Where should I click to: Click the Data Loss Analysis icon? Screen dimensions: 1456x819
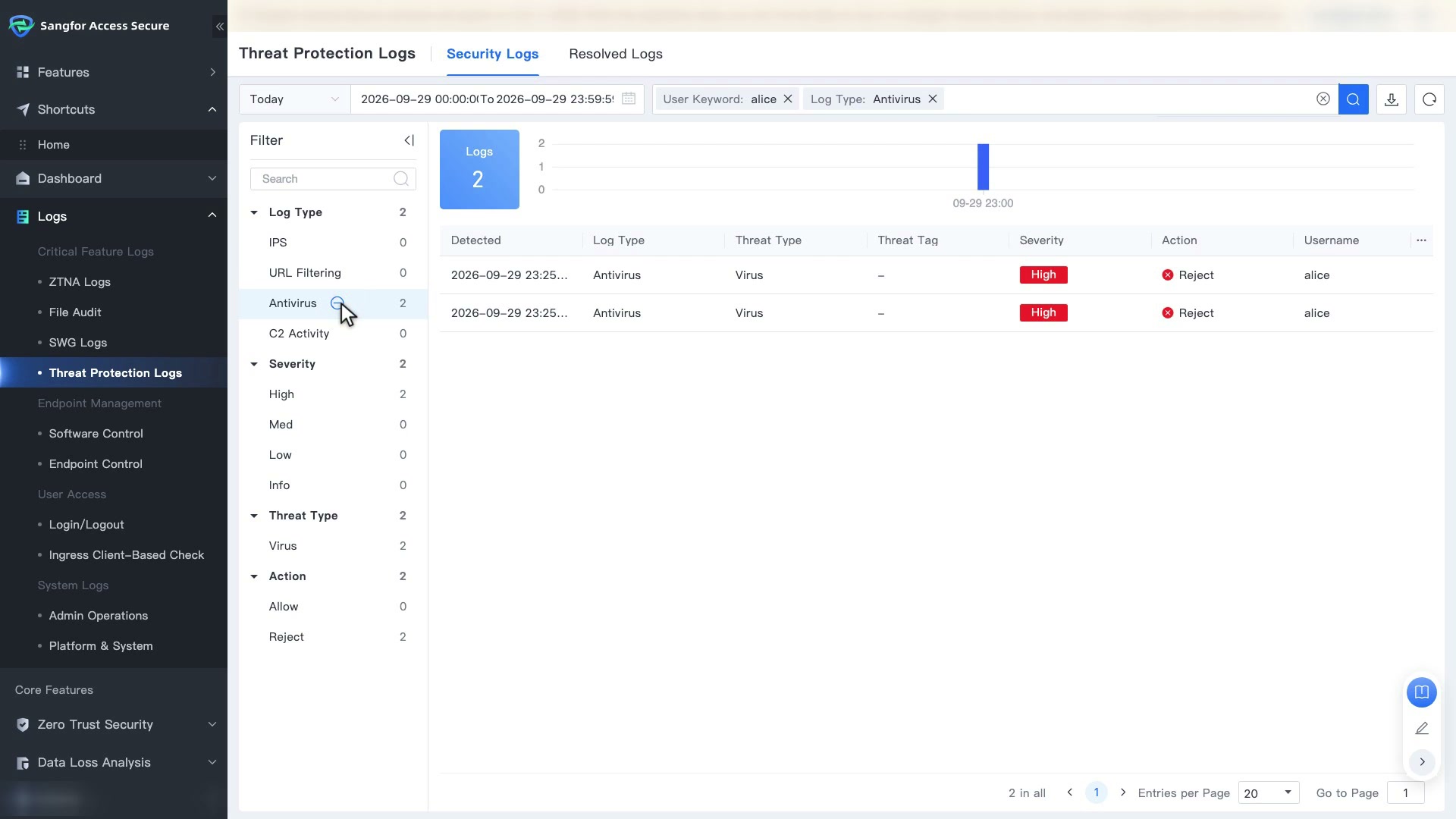pos(23,762)
